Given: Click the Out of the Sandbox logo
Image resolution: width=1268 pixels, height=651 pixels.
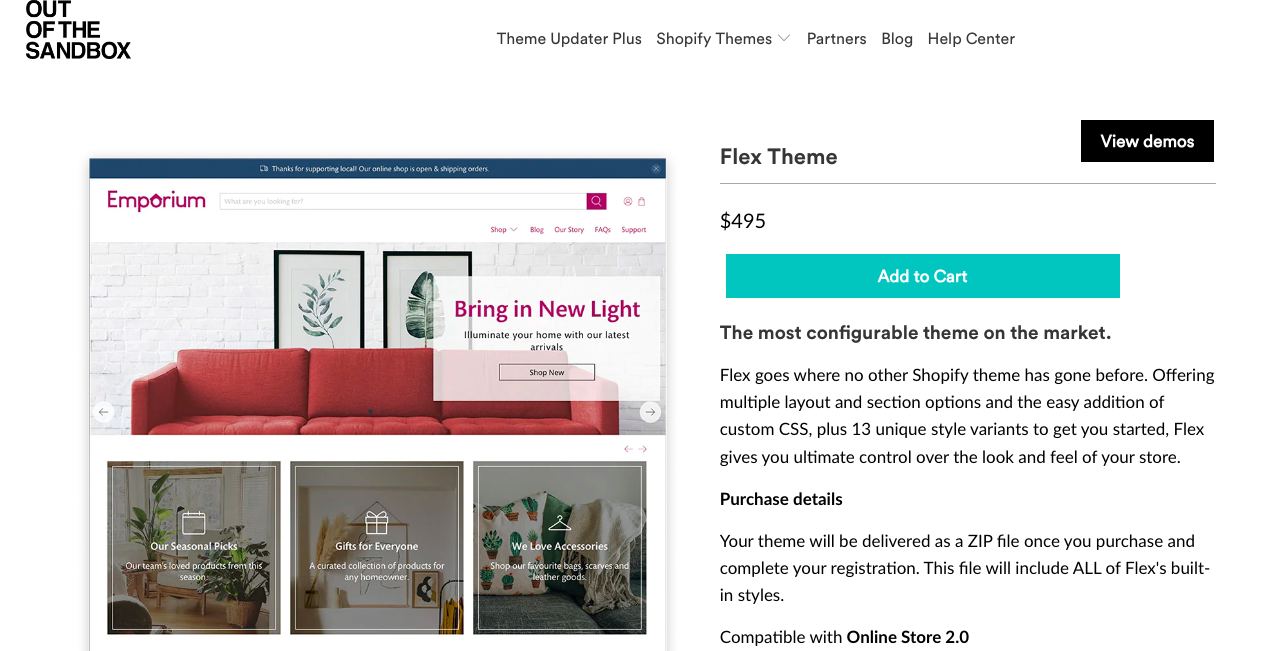Looking at the screenshot, I should tap(77, 30).
